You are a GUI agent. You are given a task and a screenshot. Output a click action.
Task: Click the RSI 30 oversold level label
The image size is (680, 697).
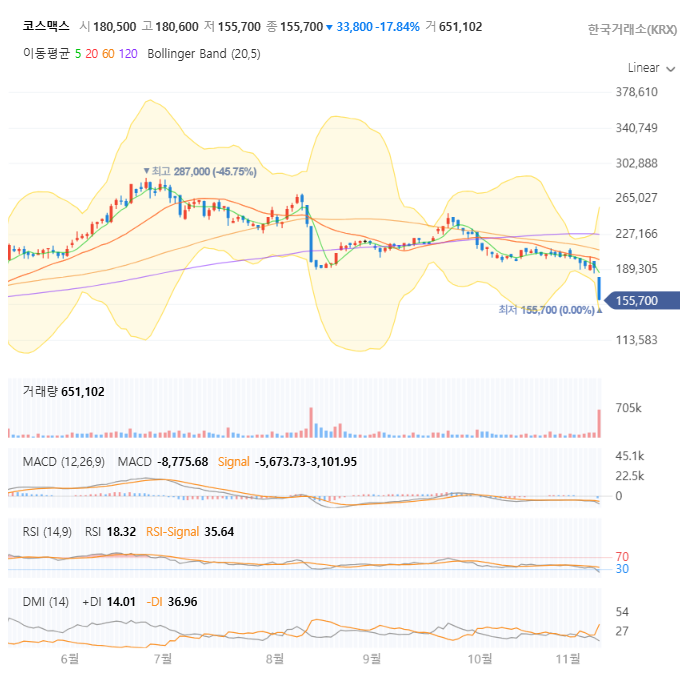pyautogui.click(x=622, y=569)
